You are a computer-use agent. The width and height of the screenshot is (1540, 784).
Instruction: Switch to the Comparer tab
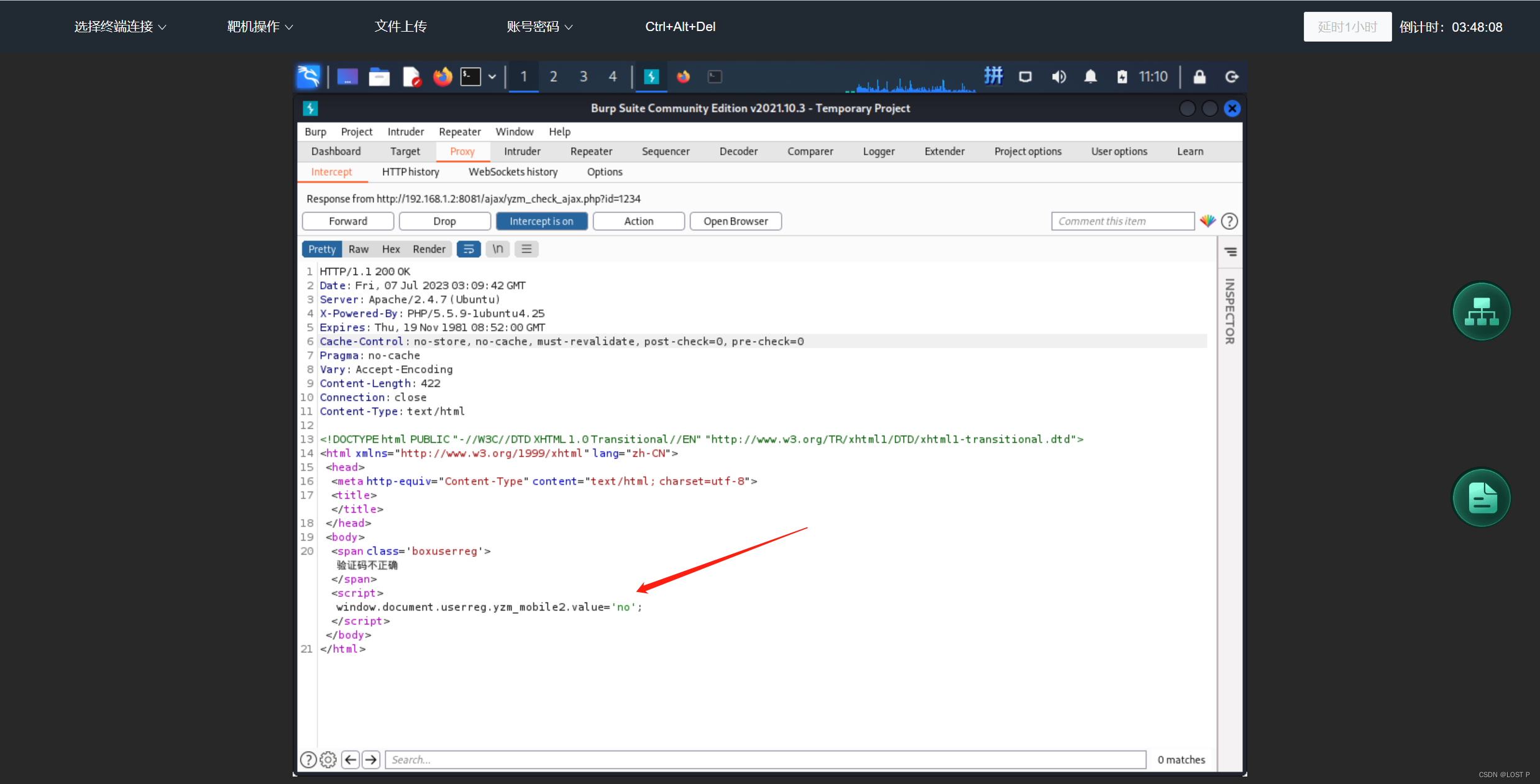810,152
